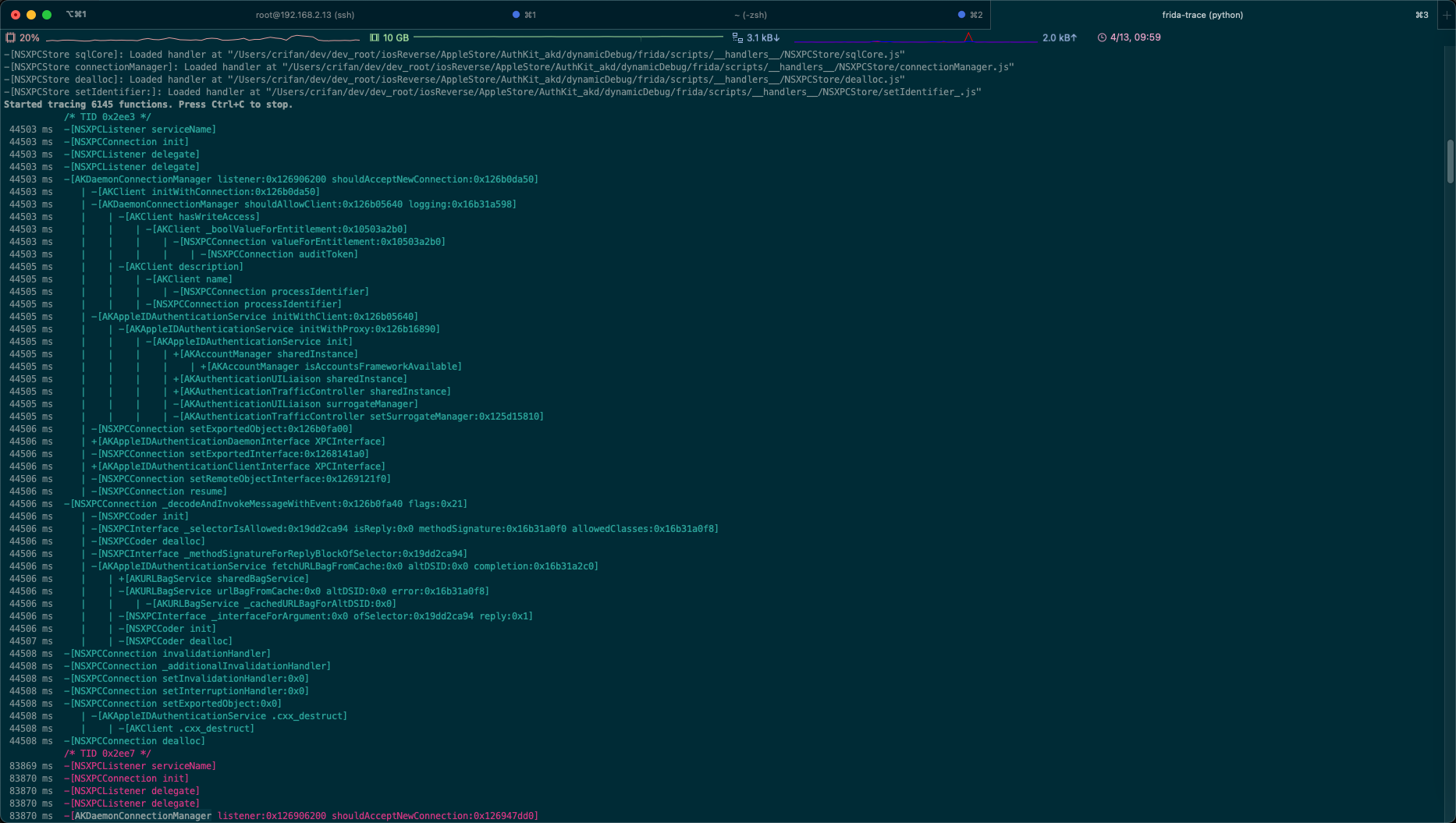Click the red close window button
The image size is (1456, 823).
(16, 15)
